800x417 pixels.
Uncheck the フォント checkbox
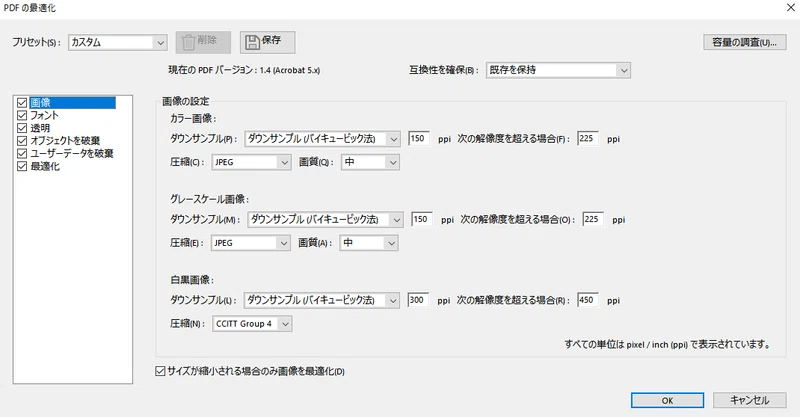point(22,115)
